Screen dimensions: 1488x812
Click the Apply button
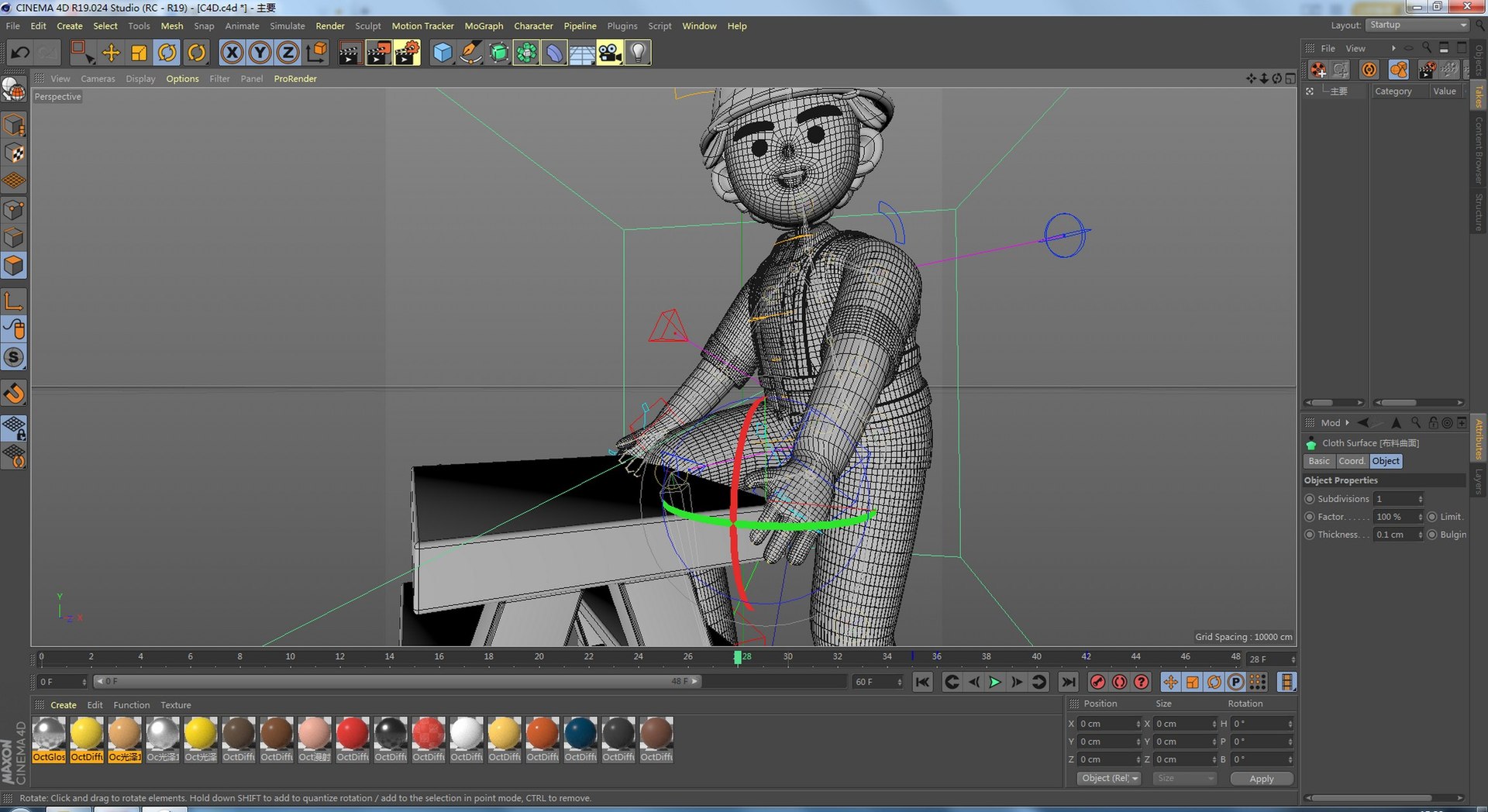[x=1261, y=779]
